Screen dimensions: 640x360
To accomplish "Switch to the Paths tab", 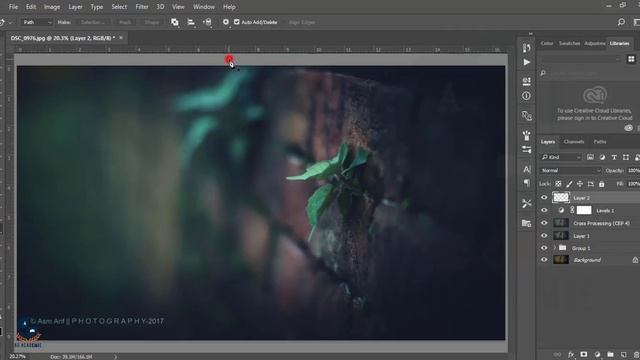I will coord(600,142).
